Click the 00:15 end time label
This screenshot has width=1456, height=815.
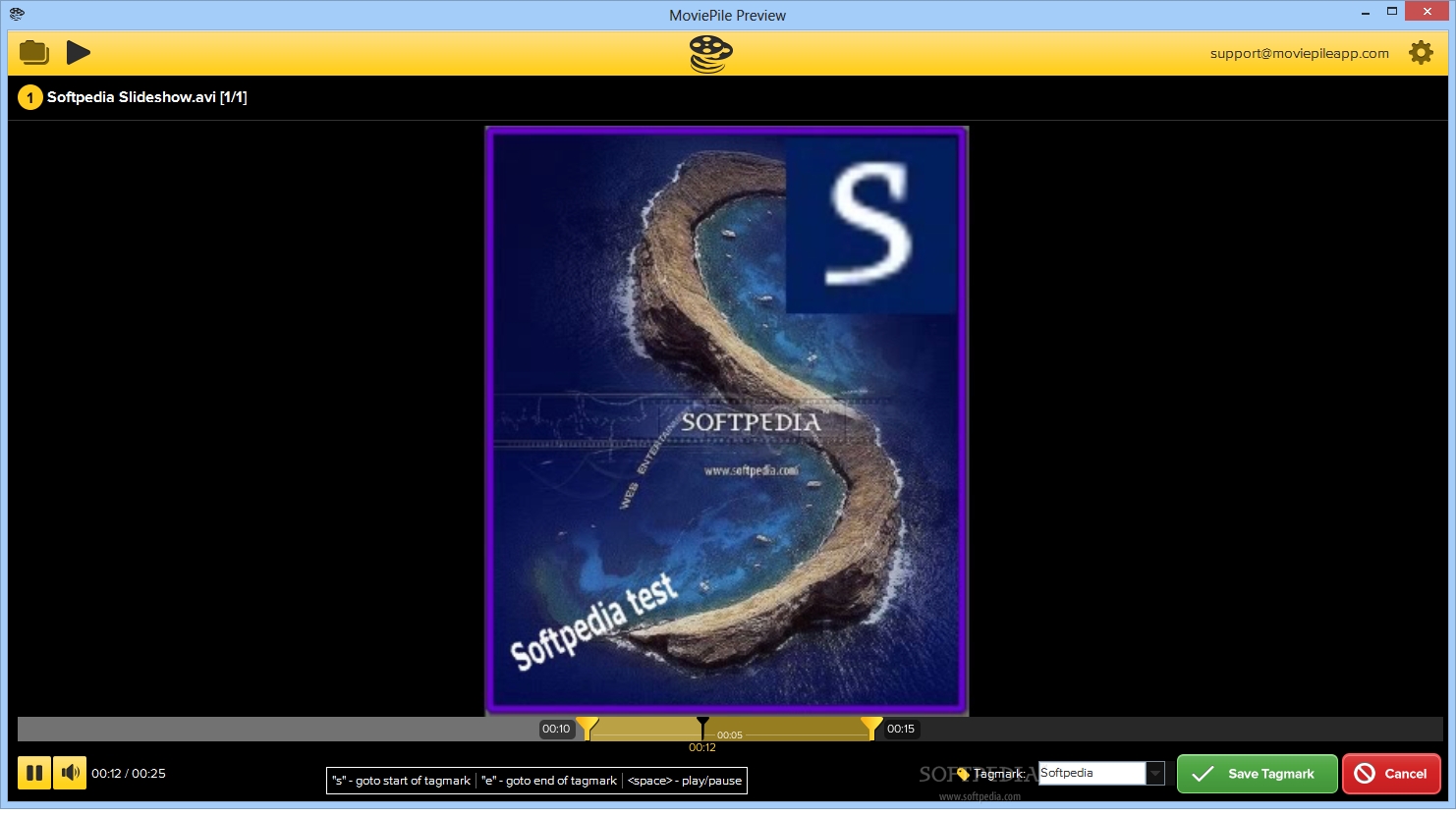900,729
